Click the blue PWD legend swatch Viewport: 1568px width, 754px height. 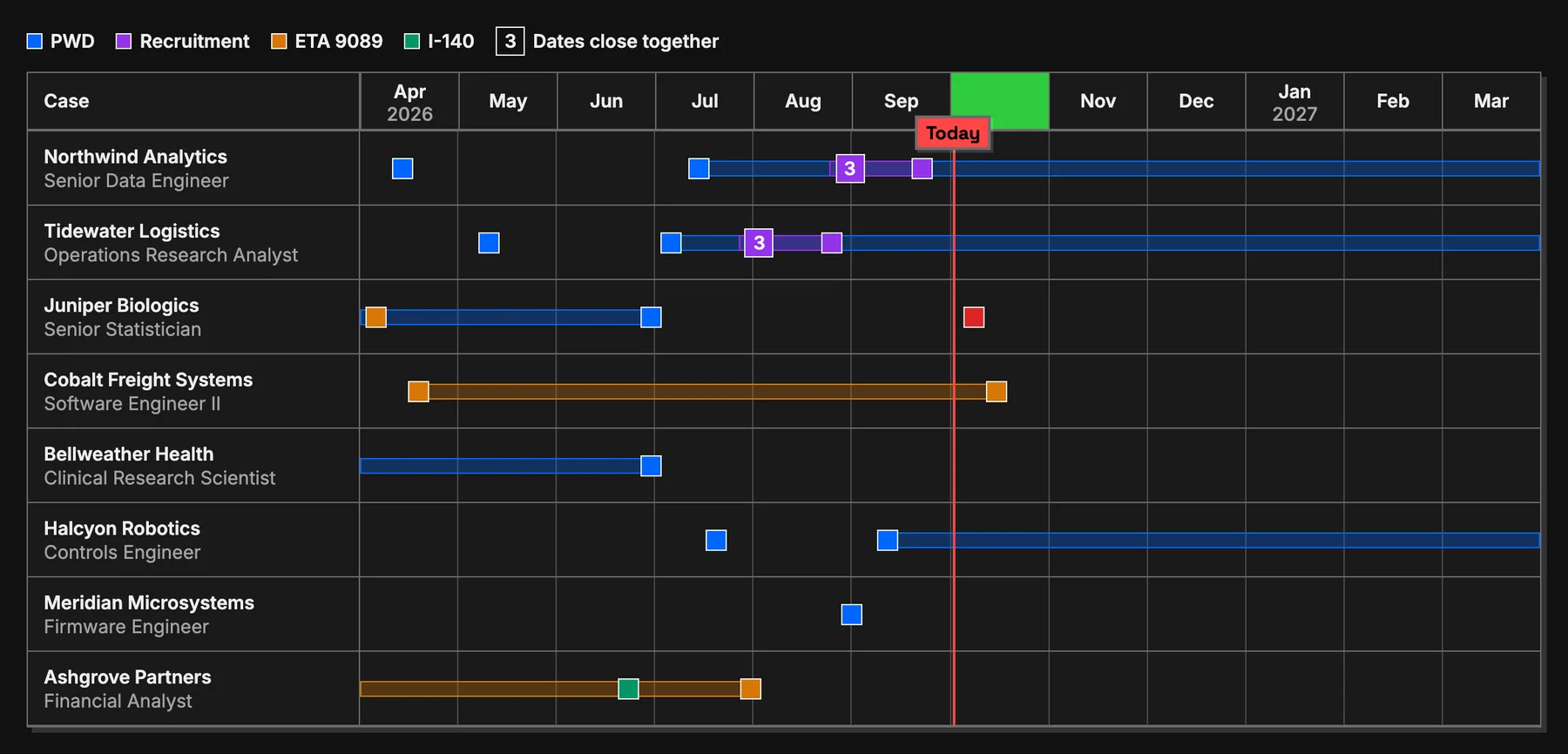[x=35, y=41]
